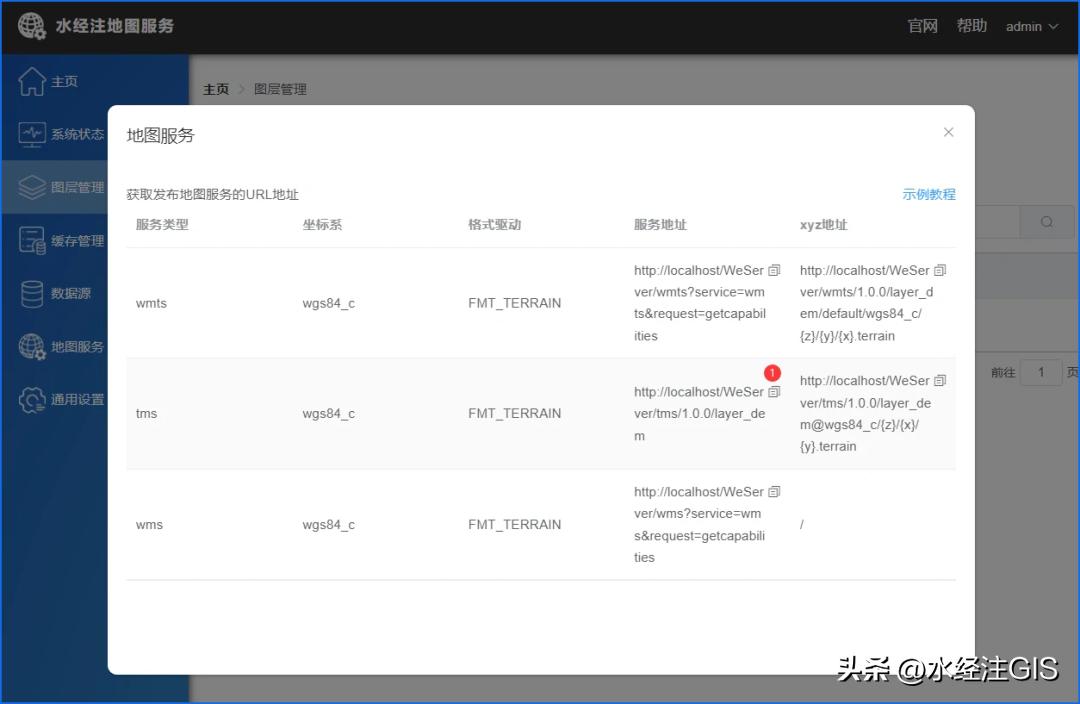1080x704 pixels.
Task: Copy the tms xyz address URL
Action: (x=938, y=380)
